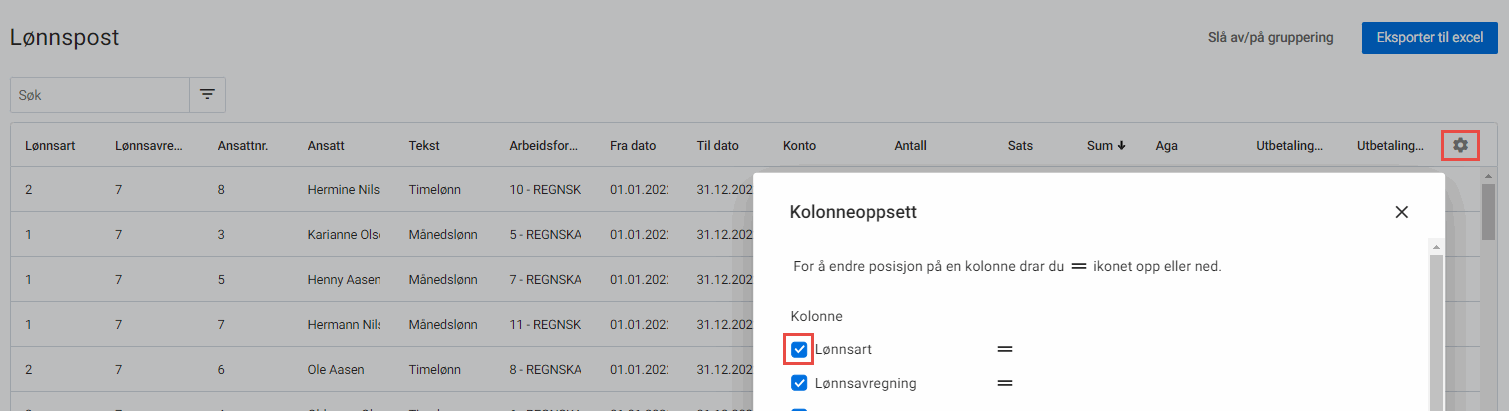Click the drag handle for Lønnsart

coord(1005,349)
